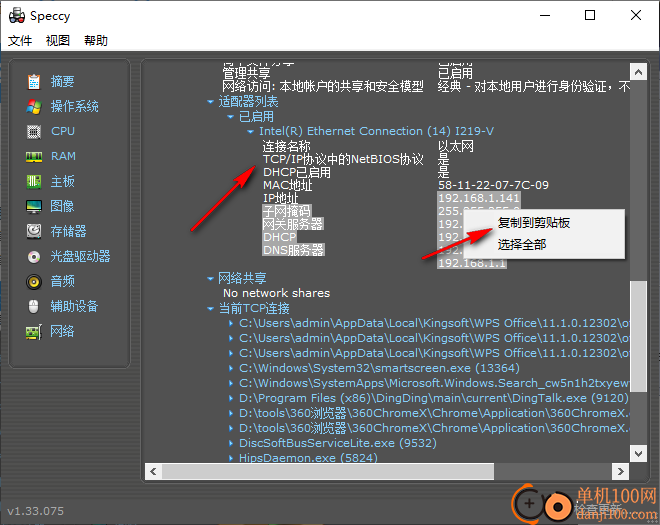
Task: Click the Motherboard (主板) icon
Action: pos(34,181)
